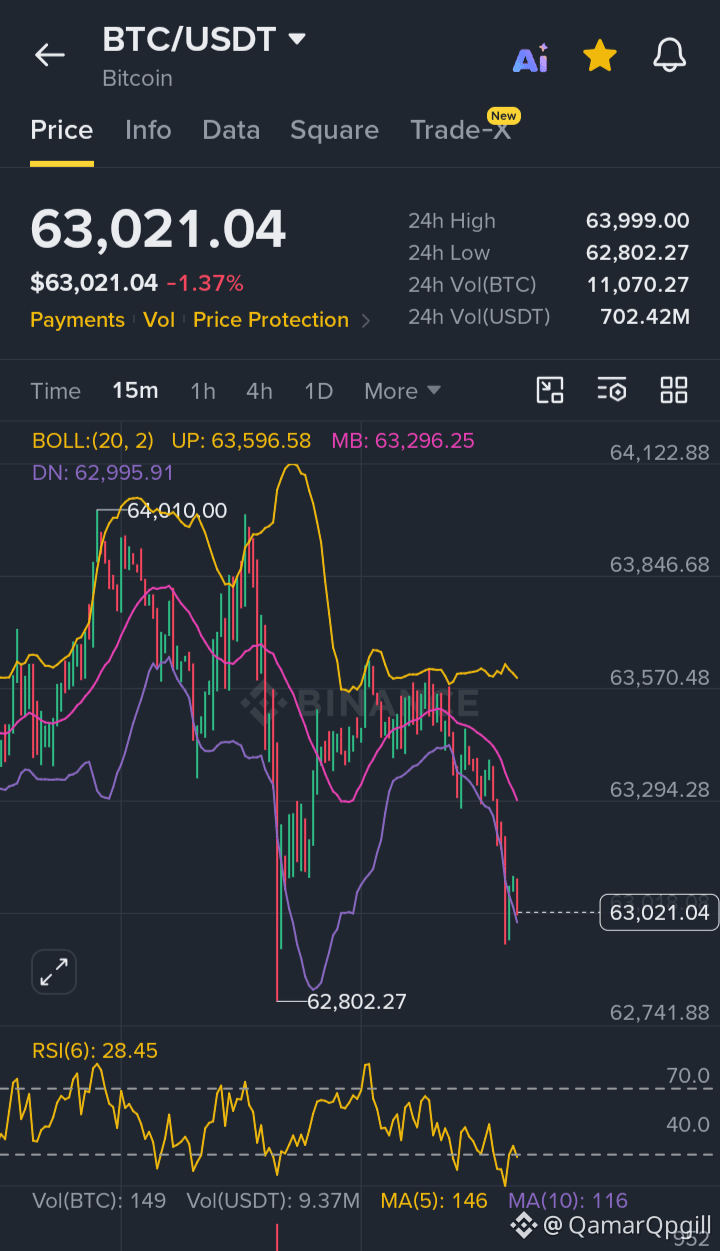Image resolution: width=720 pixels, height=1251 pixels.
Task: Expand the More intervals dropdown
Action: pos(402,391)
